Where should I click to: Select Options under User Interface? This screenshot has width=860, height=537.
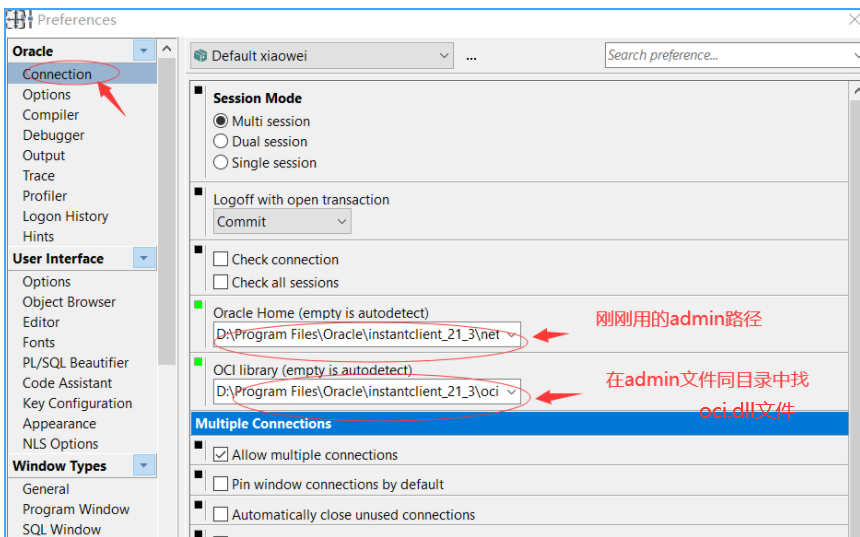(47, 281)
